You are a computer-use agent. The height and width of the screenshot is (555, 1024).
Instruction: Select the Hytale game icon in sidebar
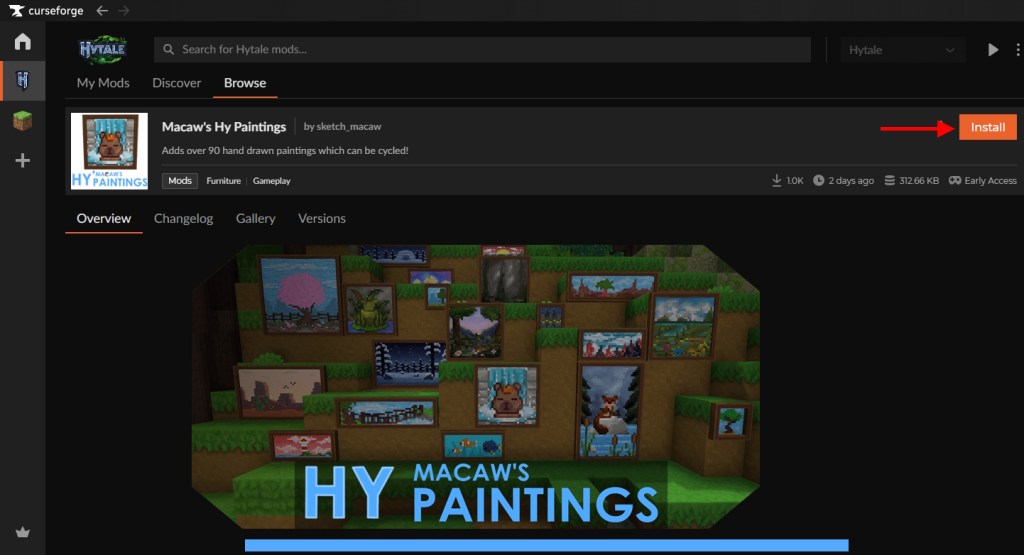(22, 81)
